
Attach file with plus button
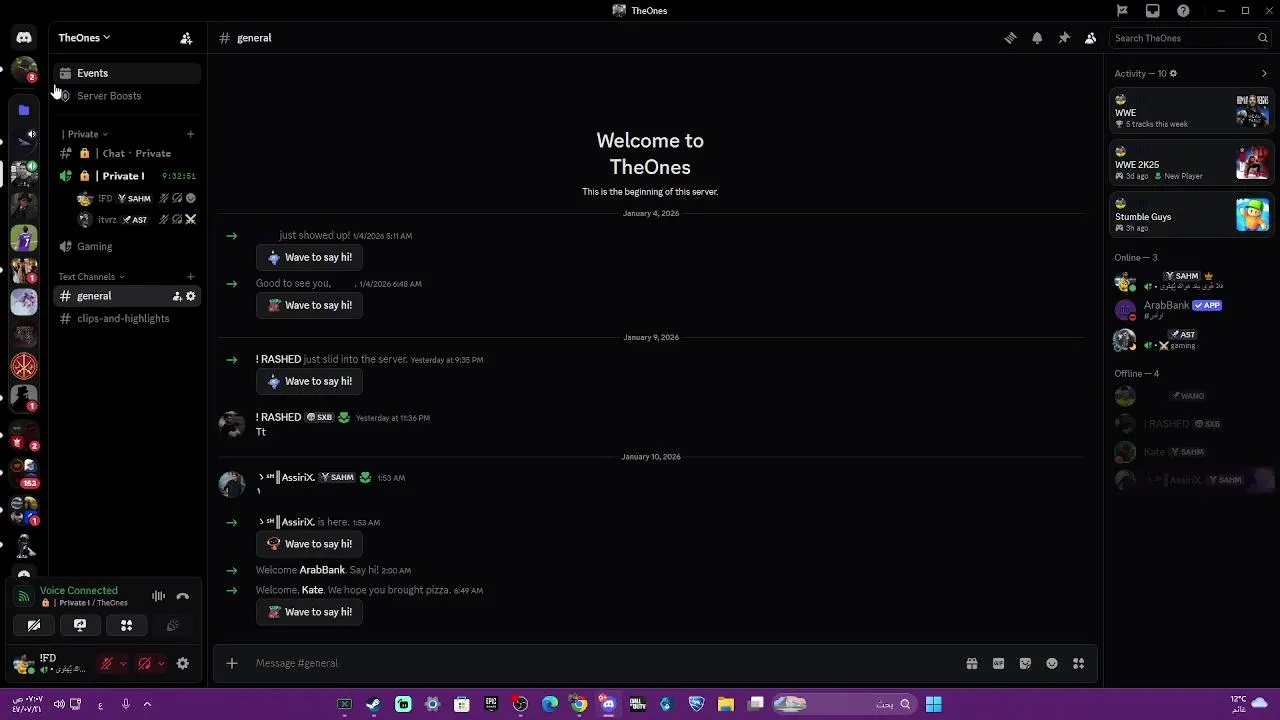click(x=231, y=663)
